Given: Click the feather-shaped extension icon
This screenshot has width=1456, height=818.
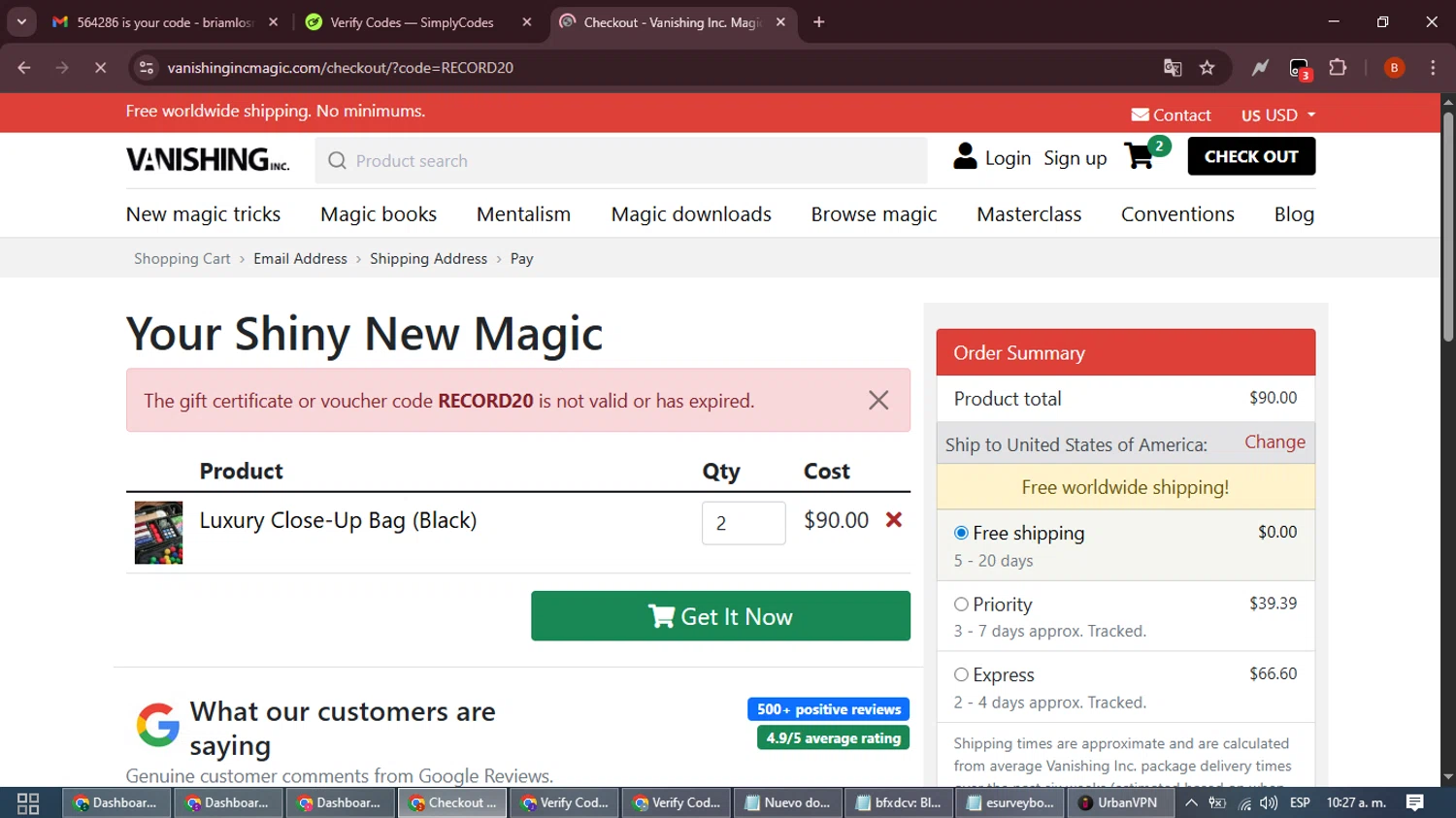Looking at the screenshot, I should coord(1260,68).
